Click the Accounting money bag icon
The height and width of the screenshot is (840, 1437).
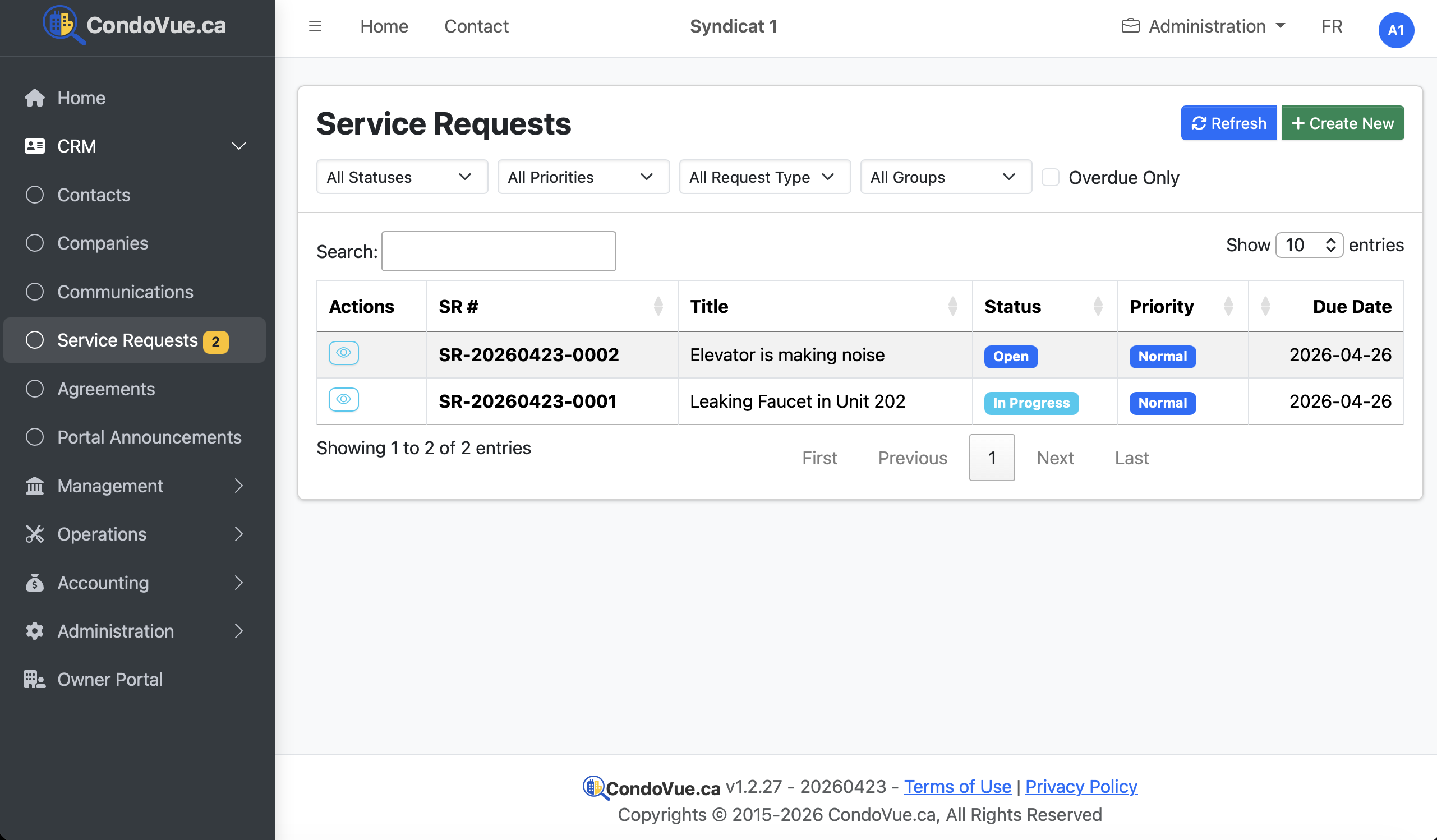pos(34,582)
